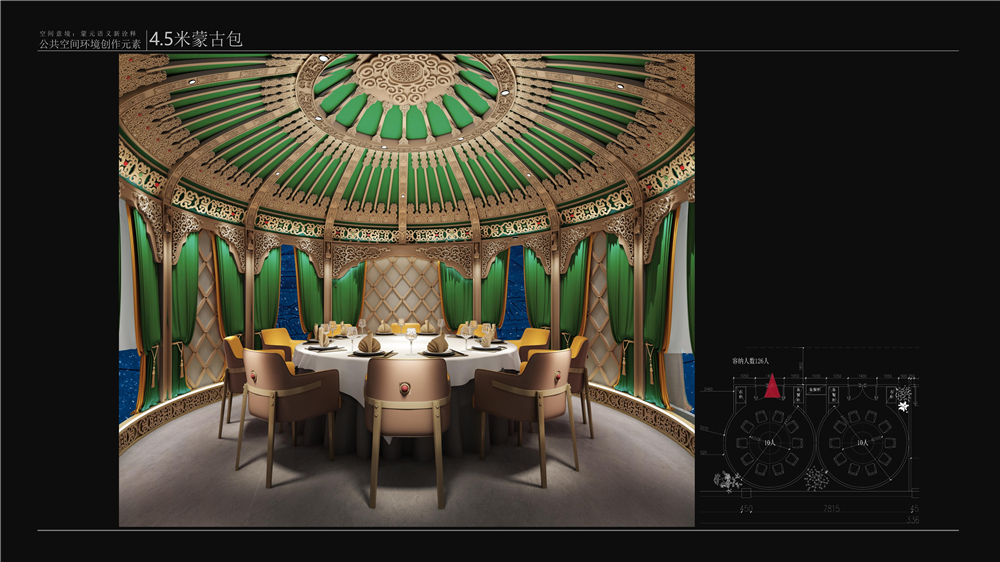
Task: Click the red triangle viewpoint marker
Action: [x=772, y=386]
